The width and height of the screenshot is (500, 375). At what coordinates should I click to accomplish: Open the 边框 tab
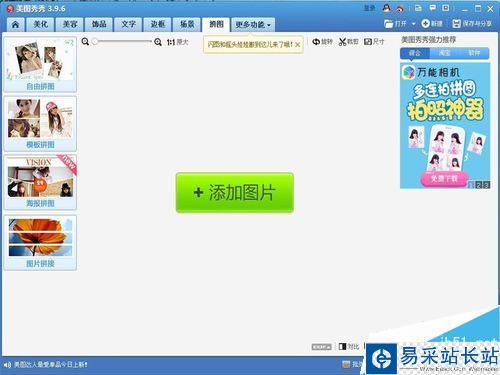pyautogui.click(x=158, y=24)
